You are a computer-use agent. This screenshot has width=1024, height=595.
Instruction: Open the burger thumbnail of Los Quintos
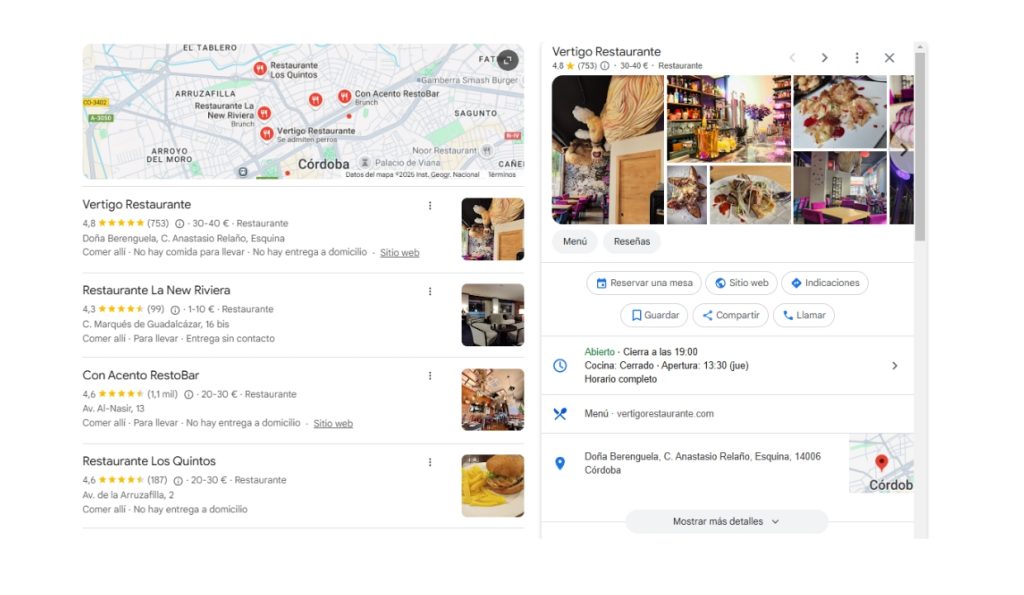pyautogui.click(x=493, y=486)
